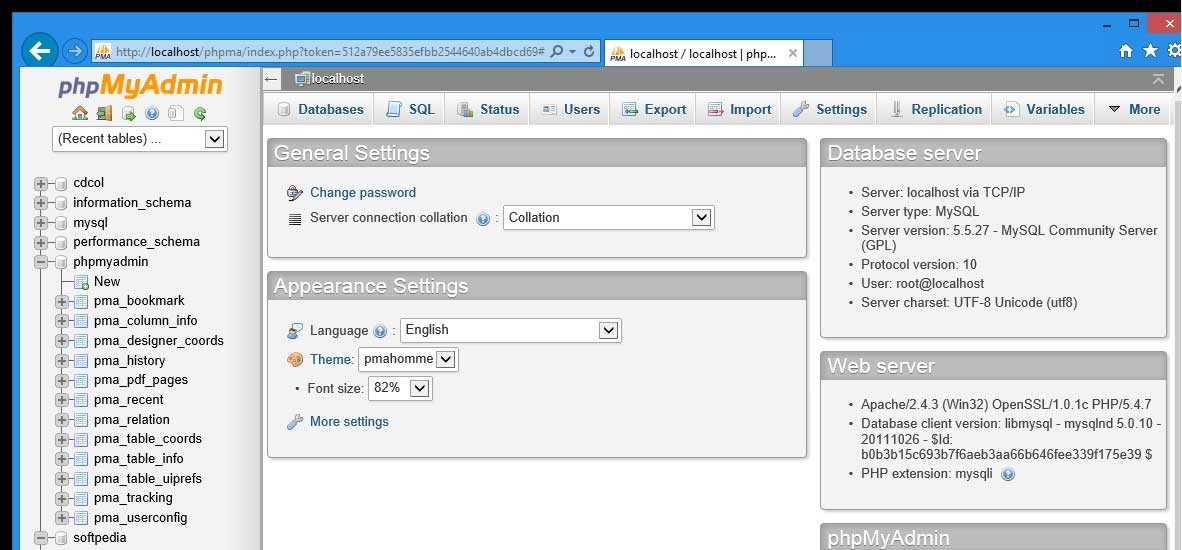The width and height of the screenshot is (1182, 550).
Task: Open the Settings tab
Action: click(x=830, y=109)
